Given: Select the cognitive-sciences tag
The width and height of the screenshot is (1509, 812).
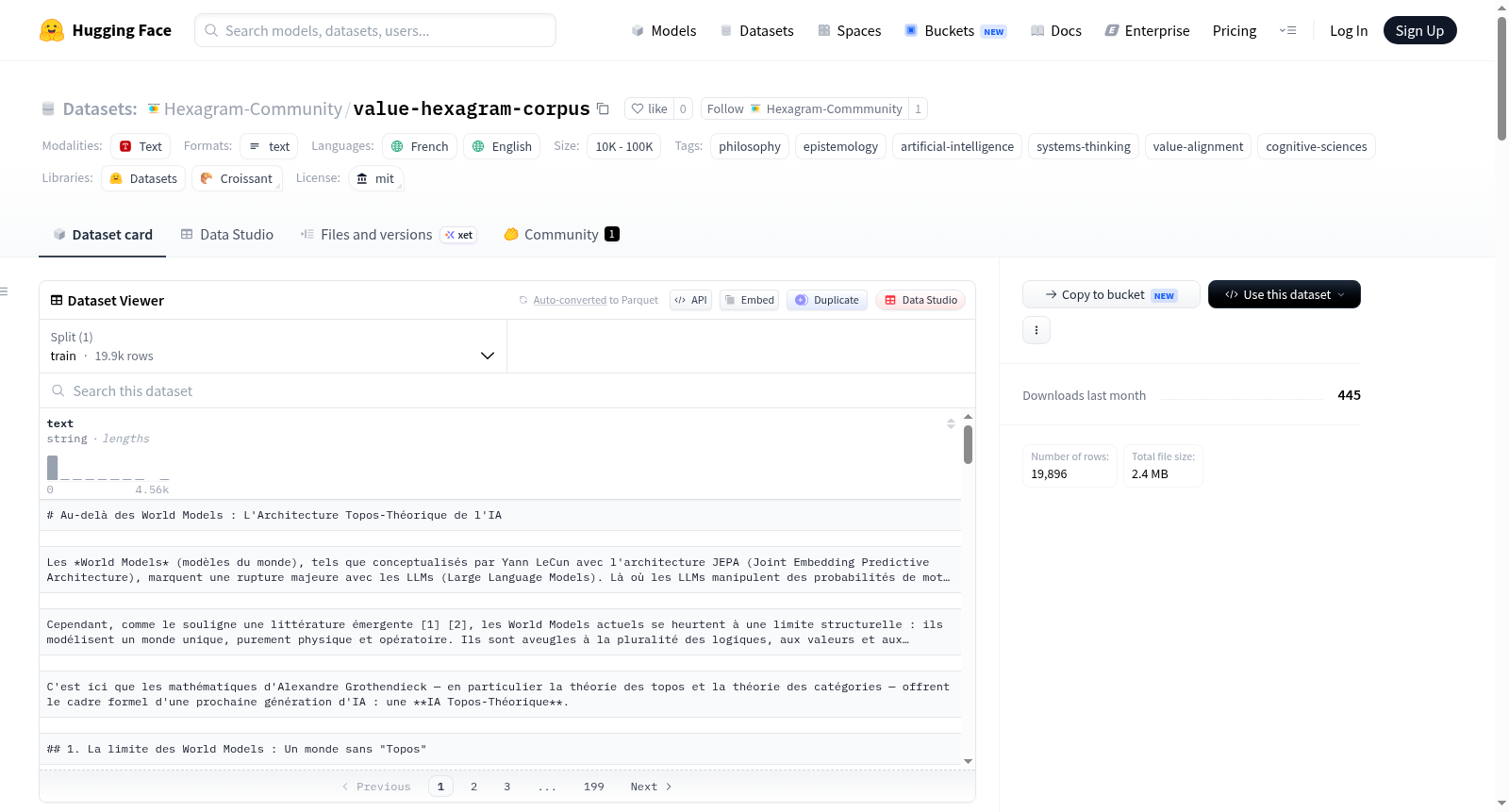Looking at the screenshot, I should (x=1317, y=146).
